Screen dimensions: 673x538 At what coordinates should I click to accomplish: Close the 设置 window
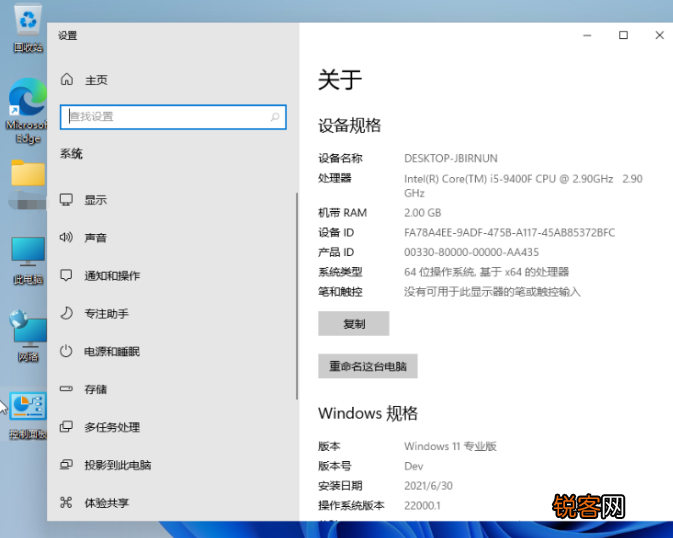[x=660, y=35]
